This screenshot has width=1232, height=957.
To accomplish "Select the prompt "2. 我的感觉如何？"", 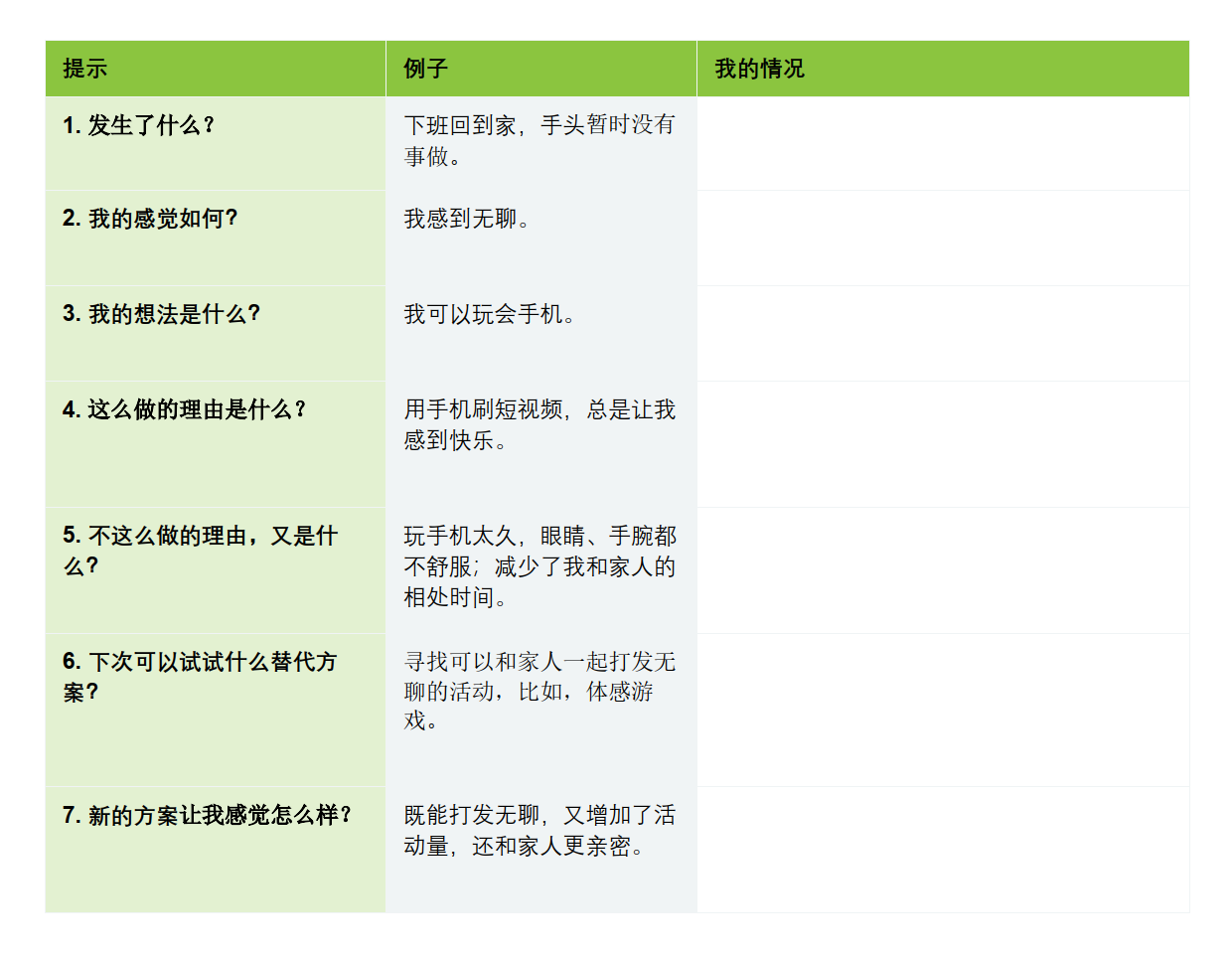I will tap(150, 219).
